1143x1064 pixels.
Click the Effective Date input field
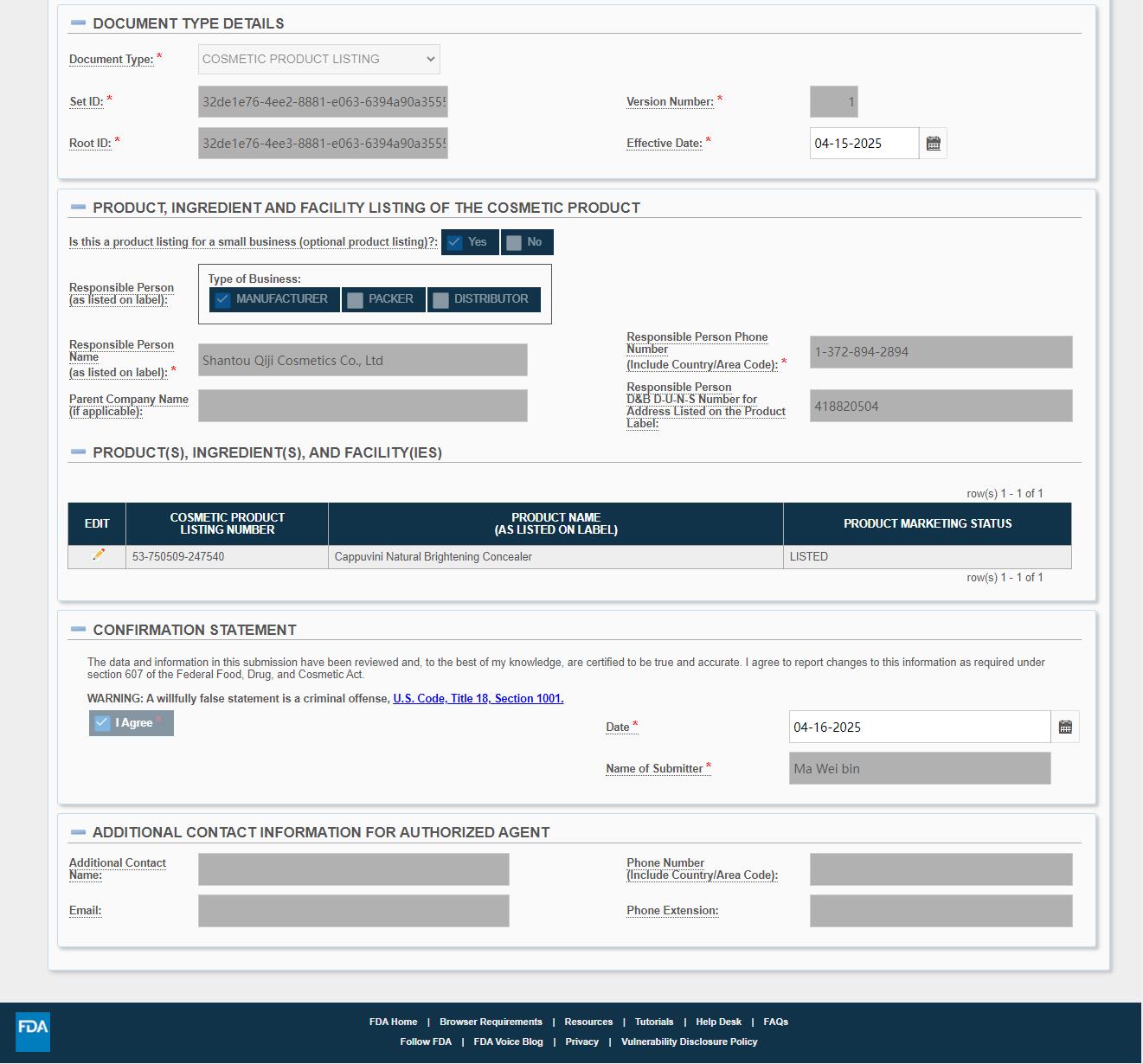(864, 144)
